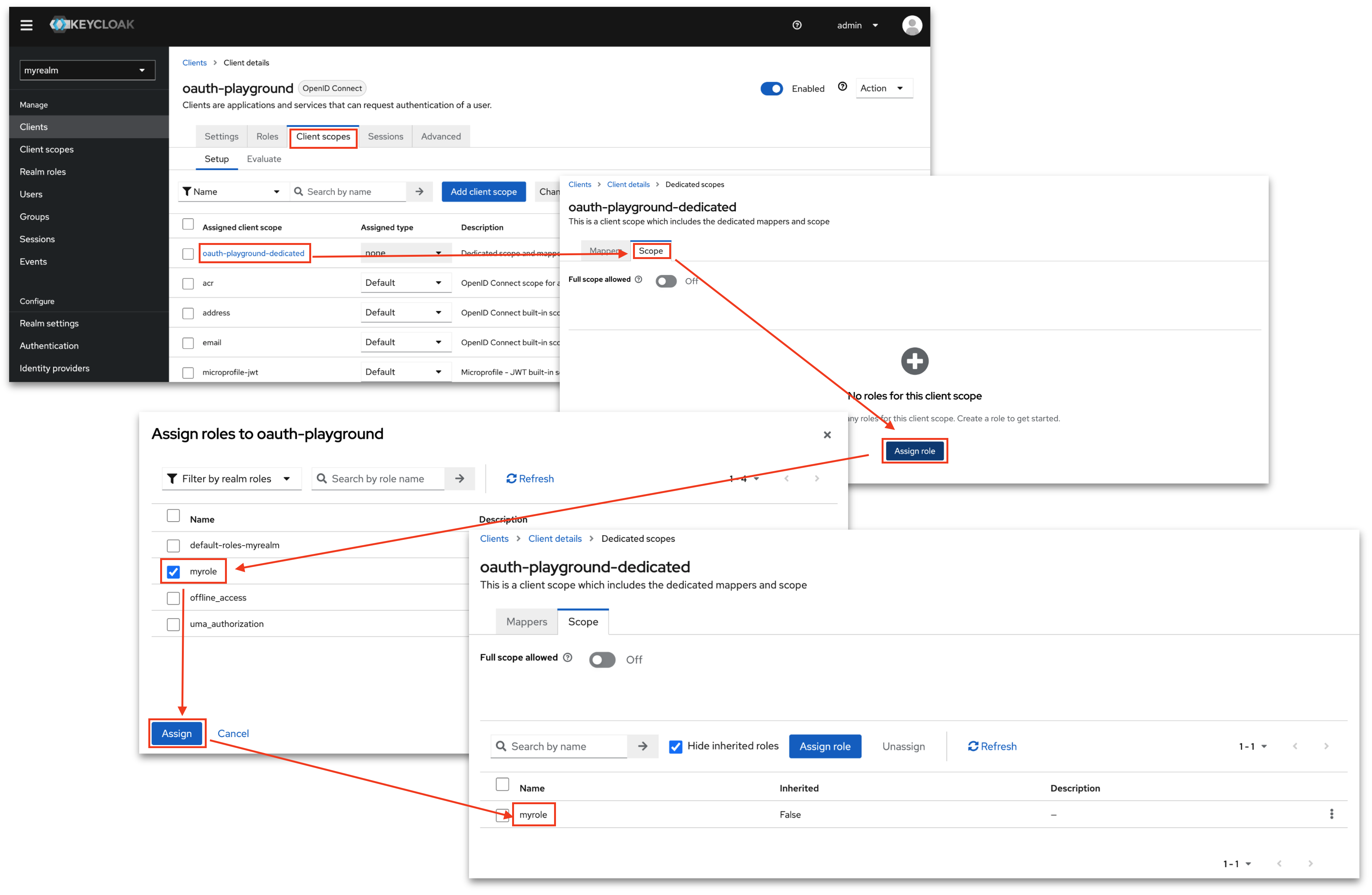Image resolution: width=1372 pixels, height=895 pixels.
Task: Click Refresh icon in Assign roles dialog
Action: [x=511, y=479]
